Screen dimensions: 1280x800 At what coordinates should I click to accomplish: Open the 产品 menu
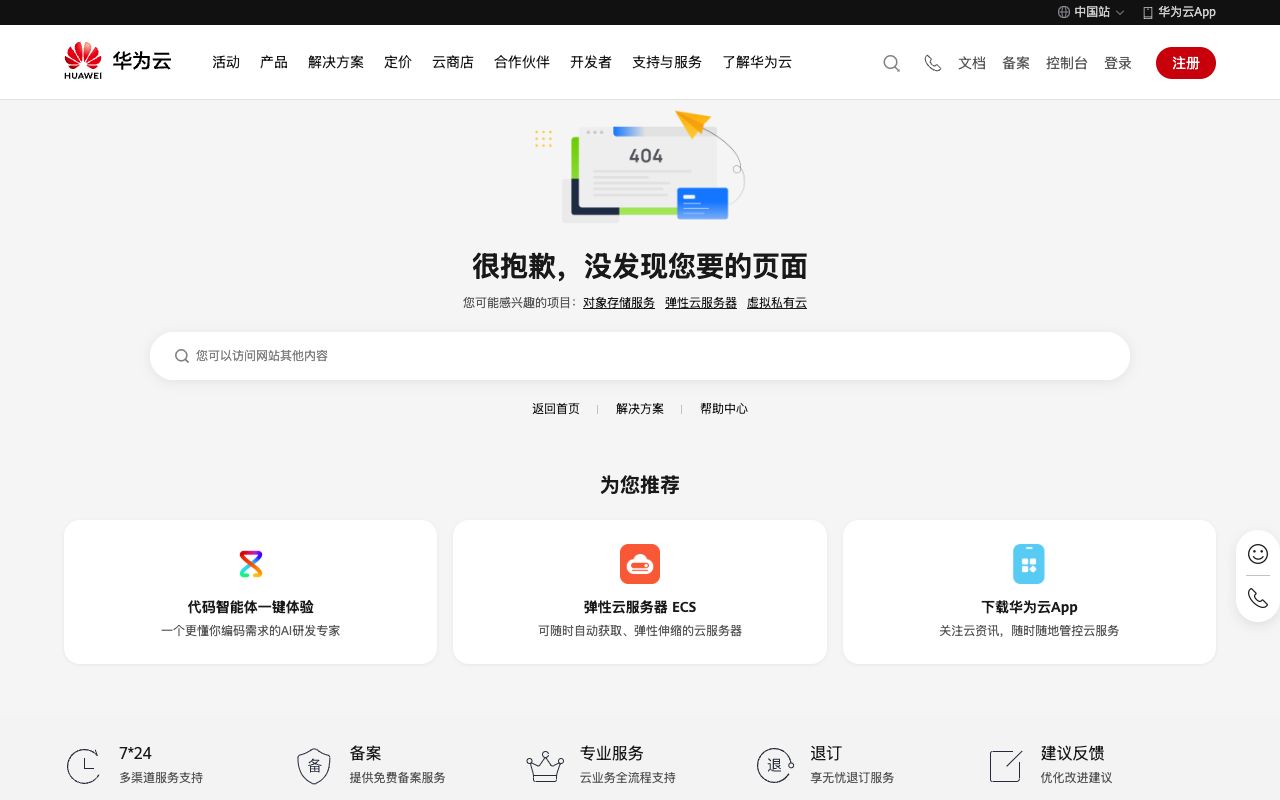(x=273, y=62)
